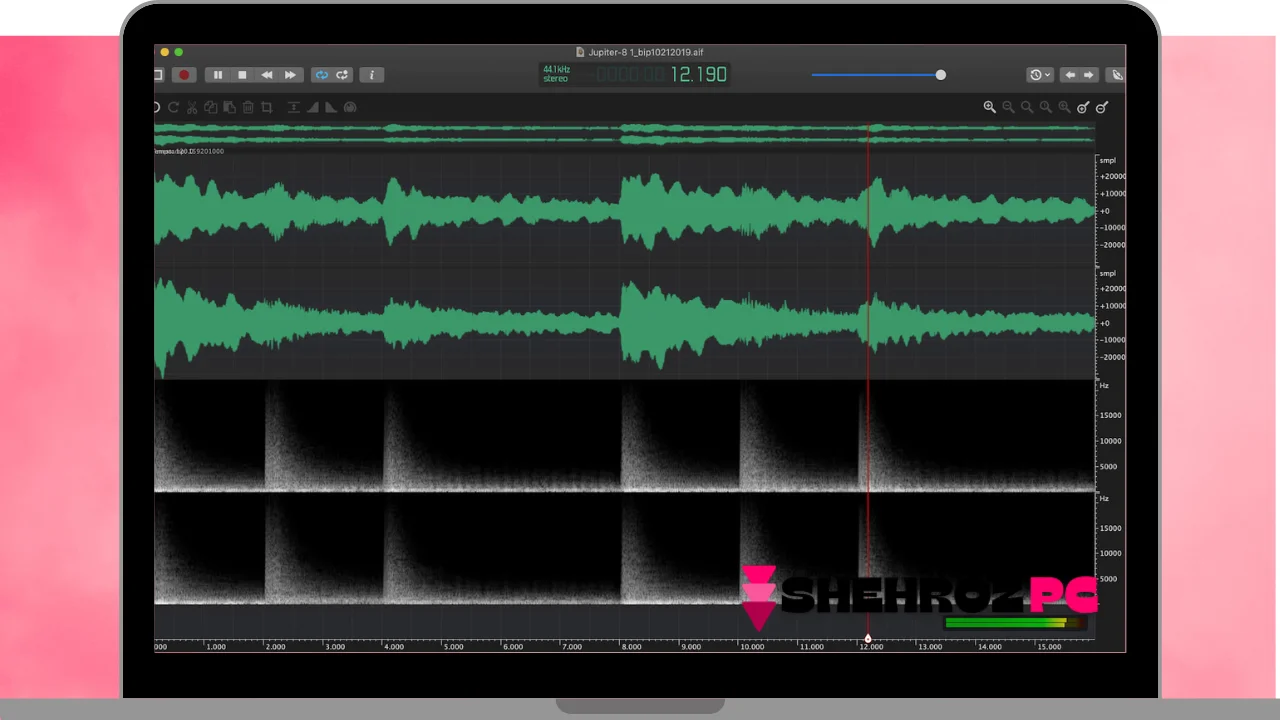Viewport: 1280px width, 720px height.
Task: Click the 2.000 mark on the time ruler
Action: 275,647
